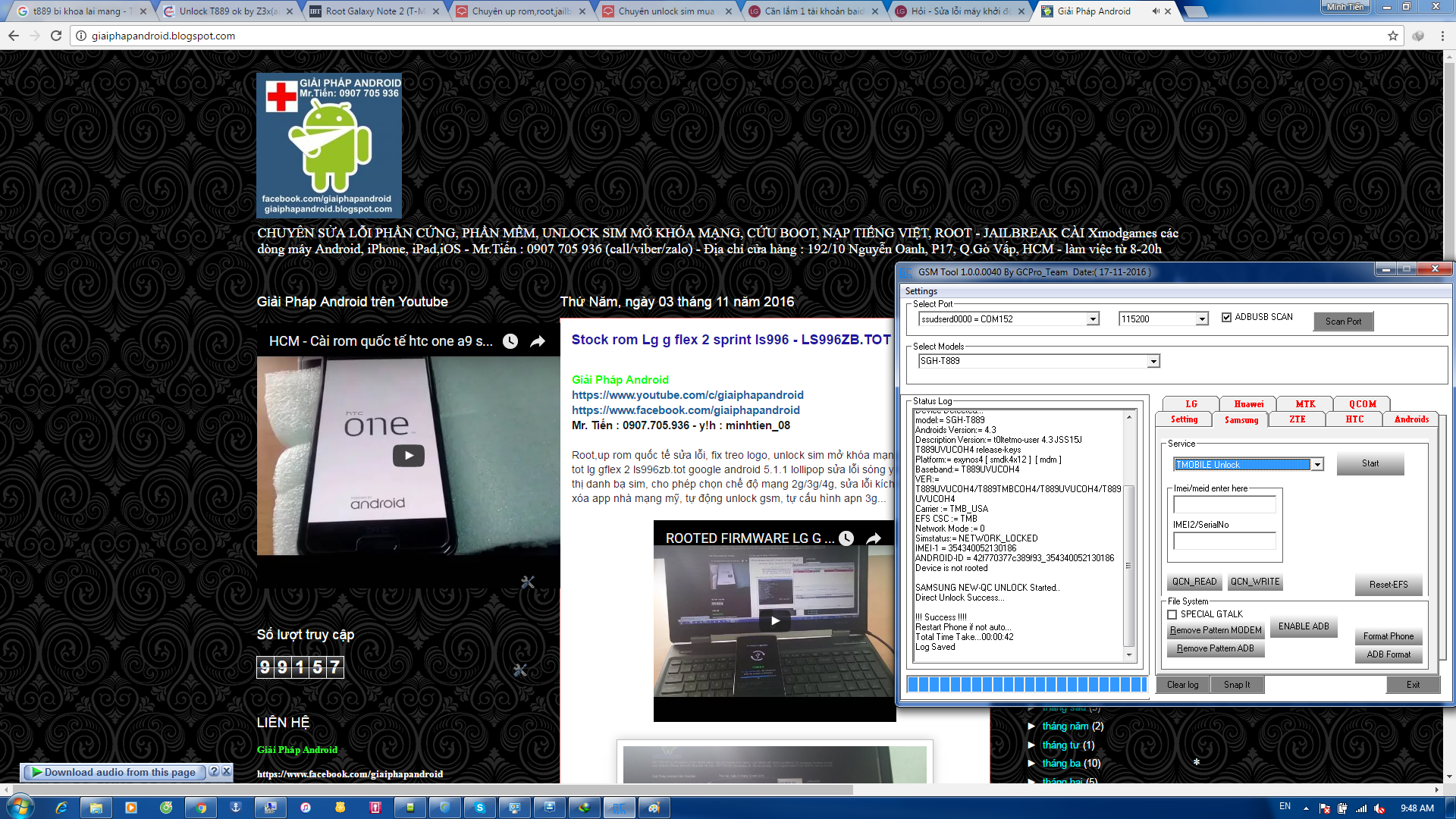Click the Snap It button
This screenshot has width=1456, height=819.
1237,685
